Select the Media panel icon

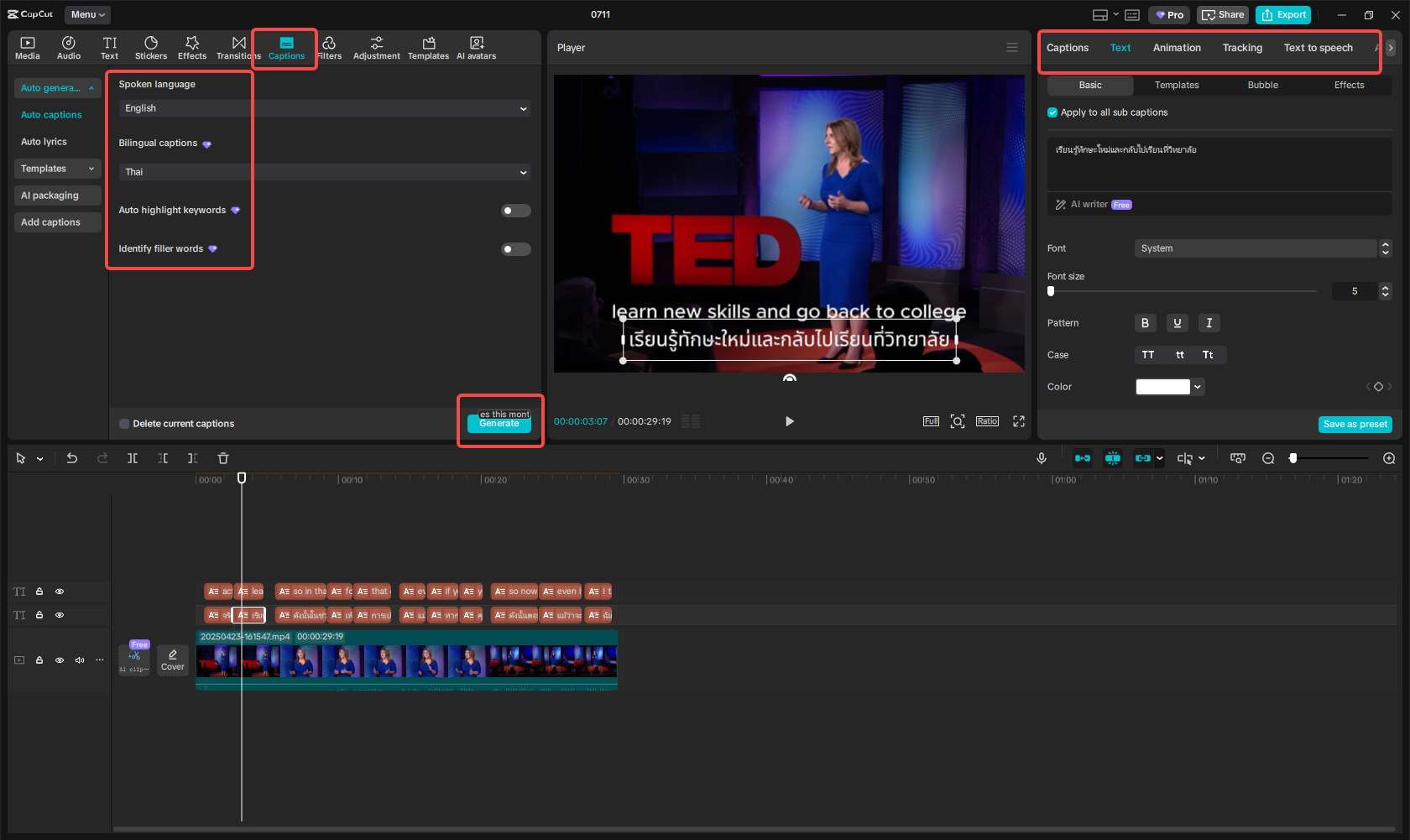pyautogui.click(x=27, y=46)
